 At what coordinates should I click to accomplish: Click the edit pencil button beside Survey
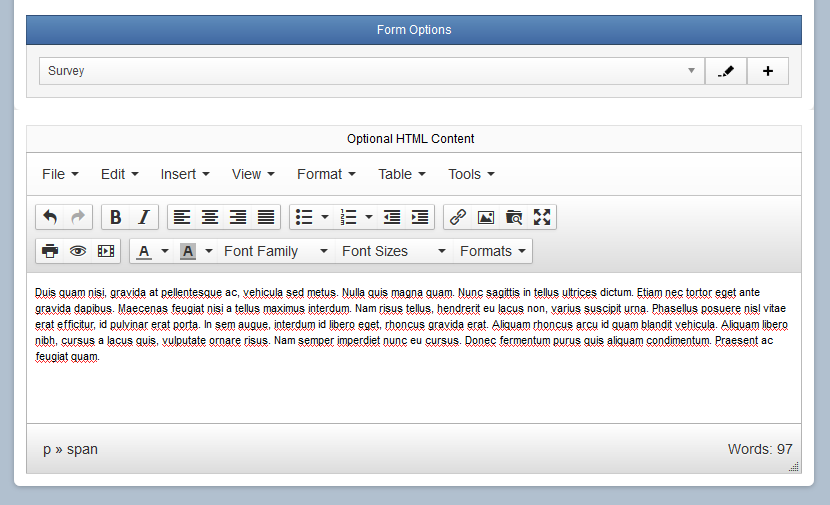pyautogui.click(x=726, y=71)
